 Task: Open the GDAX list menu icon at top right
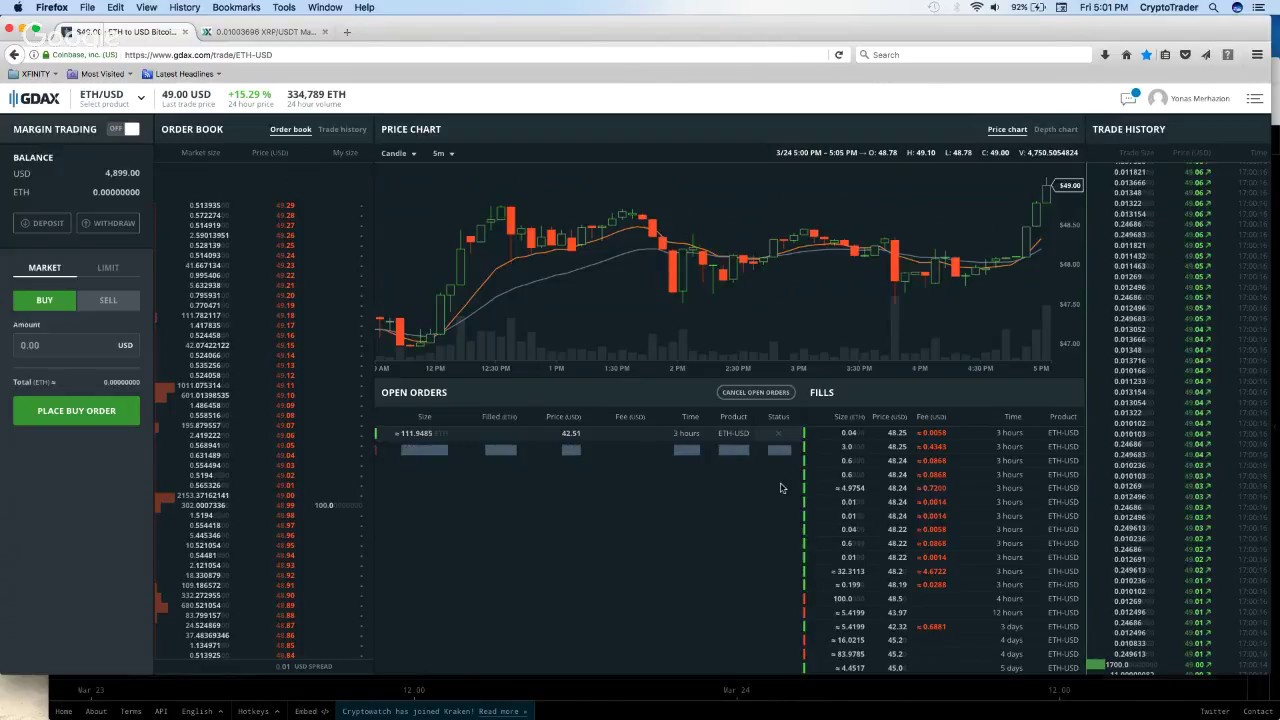1254,98
